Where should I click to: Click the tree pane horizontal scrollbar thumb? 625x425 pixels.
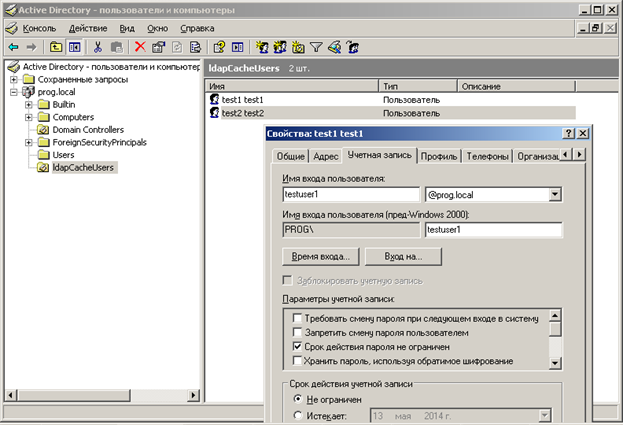tap(74, 395)
